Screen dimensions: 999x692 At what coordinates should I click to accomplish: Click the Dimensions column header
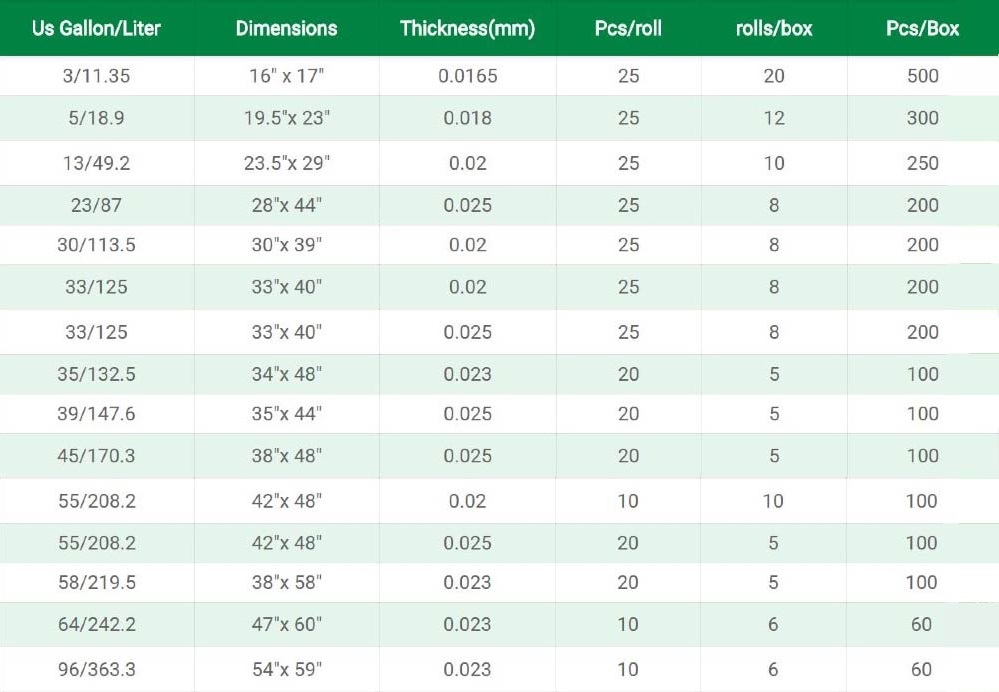coord(287,28)
